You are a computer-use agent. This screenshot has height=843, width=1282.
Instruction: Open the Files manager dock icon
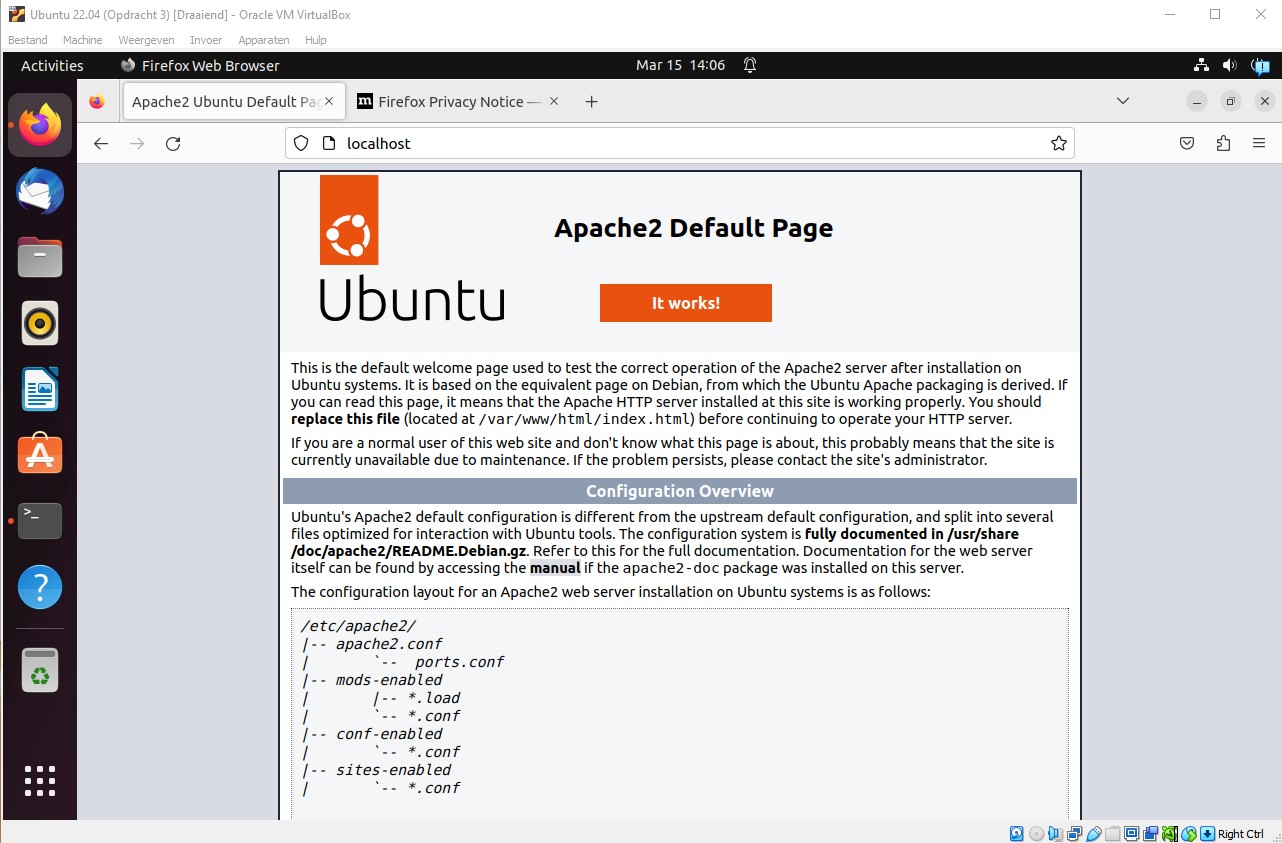[40, 257]
